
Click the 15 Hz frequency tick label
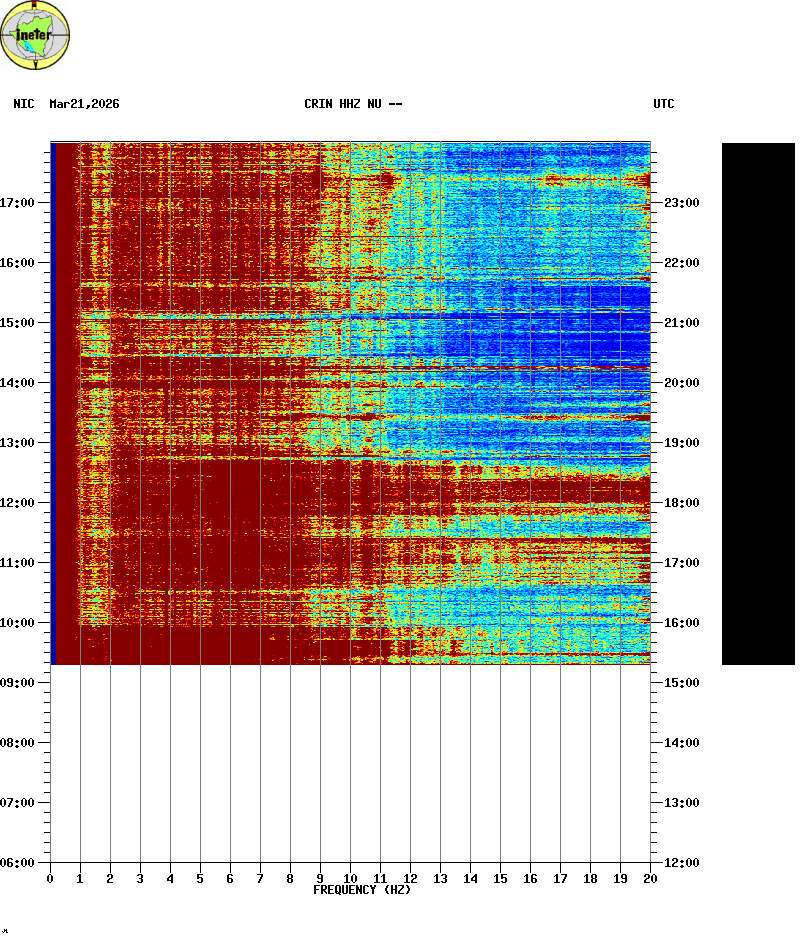[x=500, y=879]
